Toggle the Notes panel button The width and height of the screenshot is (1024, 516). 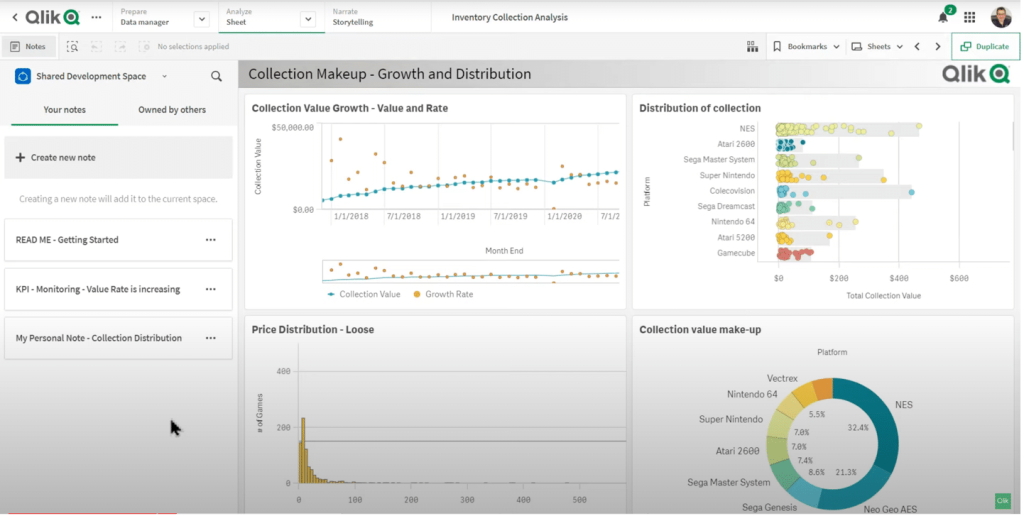coord(28,46)
